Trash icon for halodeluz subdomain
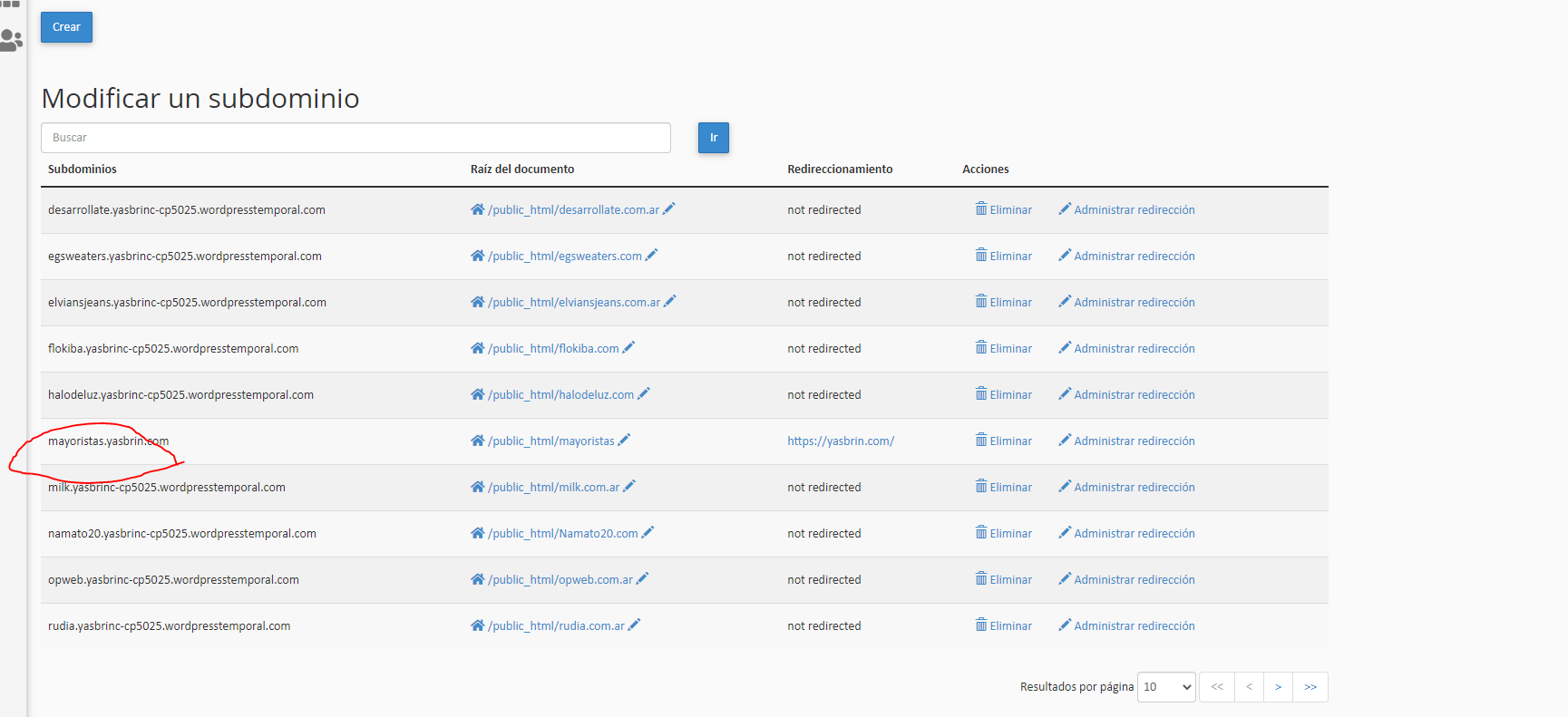 (x=981, y=393)
